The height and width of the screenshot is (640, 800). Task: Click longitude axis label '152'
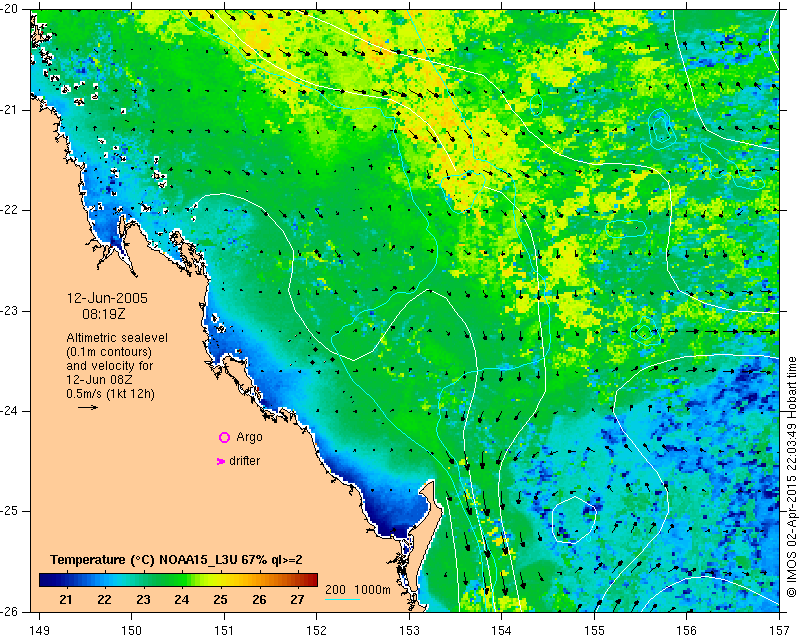pyautogui.click(x=317, y=631)
